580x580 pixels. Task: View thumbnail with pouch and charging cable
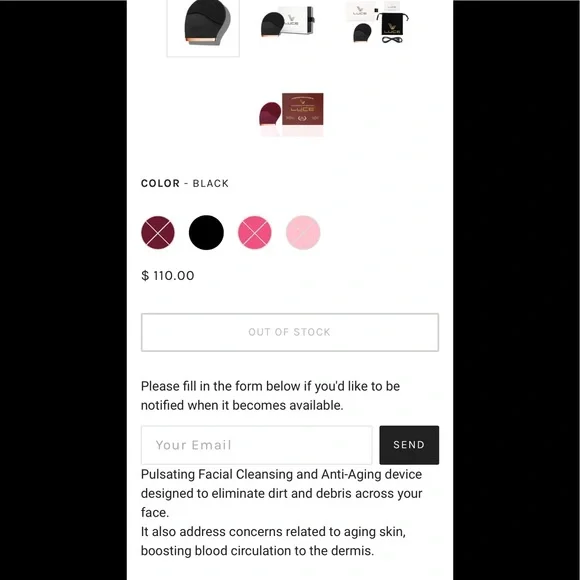[377, 22]
